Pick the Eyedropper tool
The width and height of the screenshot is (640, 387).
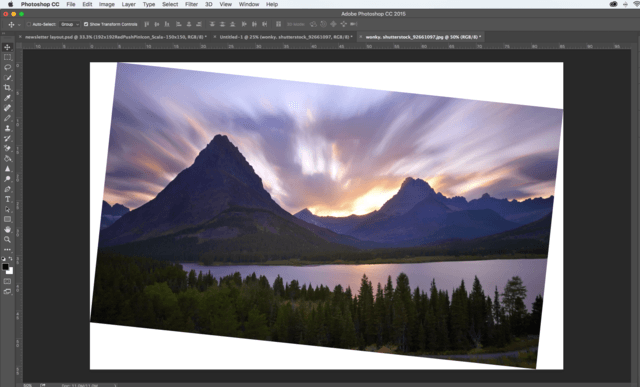[x=7, y=98]
